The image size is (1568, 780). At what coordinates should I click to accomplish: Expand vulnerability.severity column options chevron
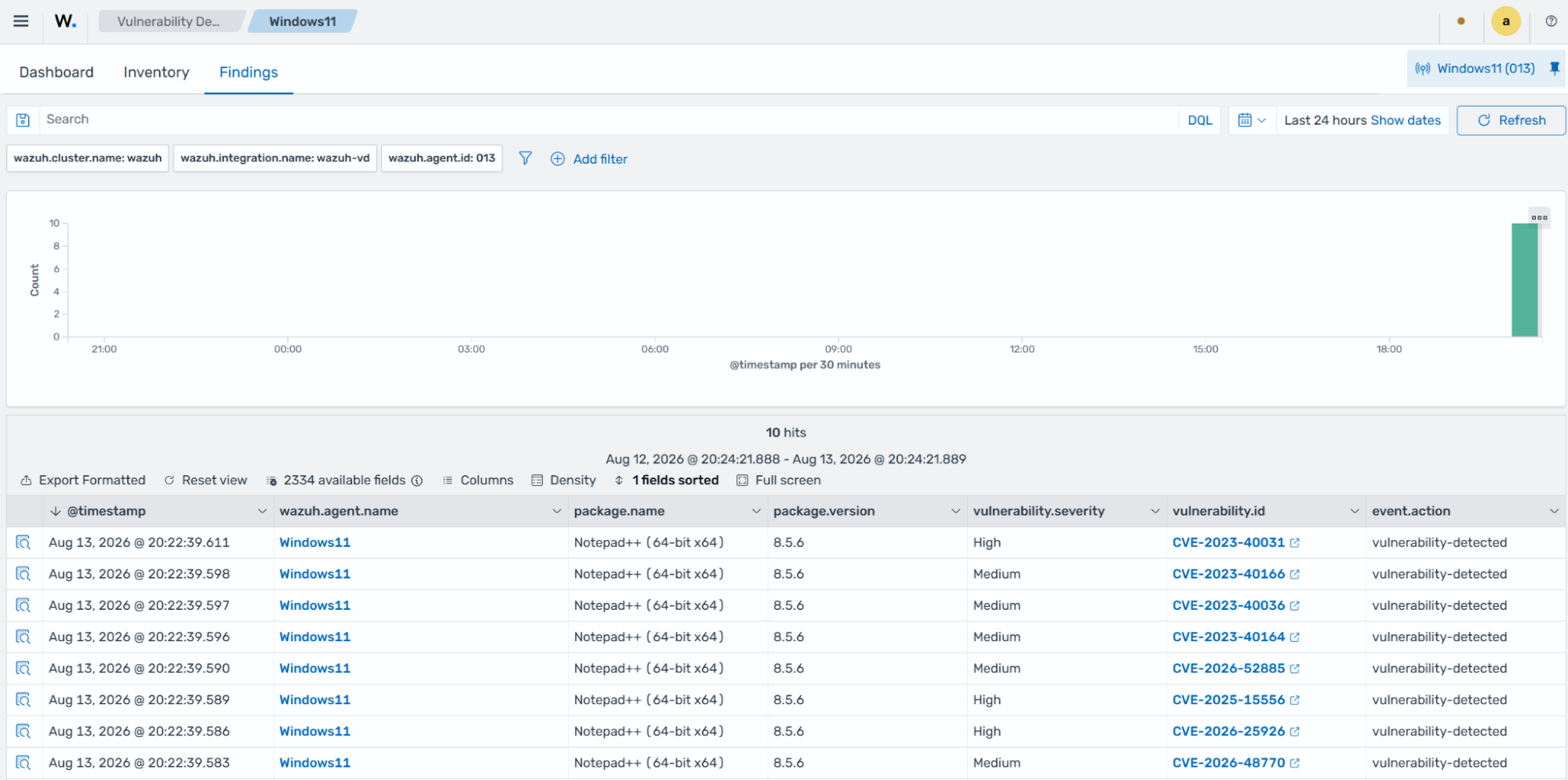click(x=1155, y=511)
